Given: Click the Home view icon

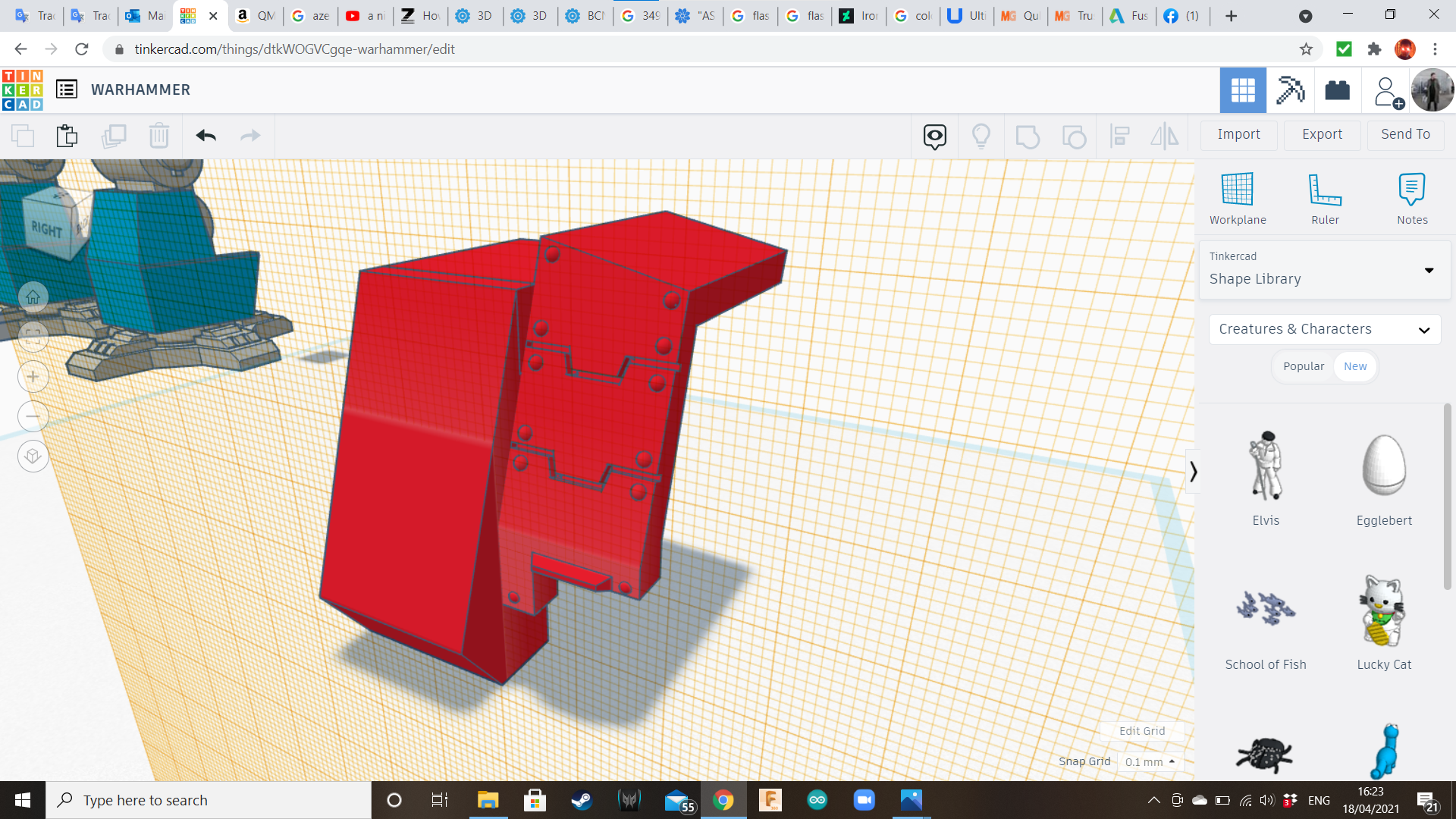Looking at the screenshot, I should click(x=33, y=297).
